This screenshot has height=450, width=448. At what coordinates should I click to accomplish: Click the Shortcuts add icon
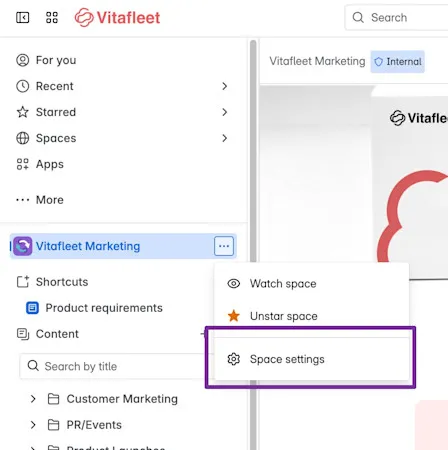point(23,282)
